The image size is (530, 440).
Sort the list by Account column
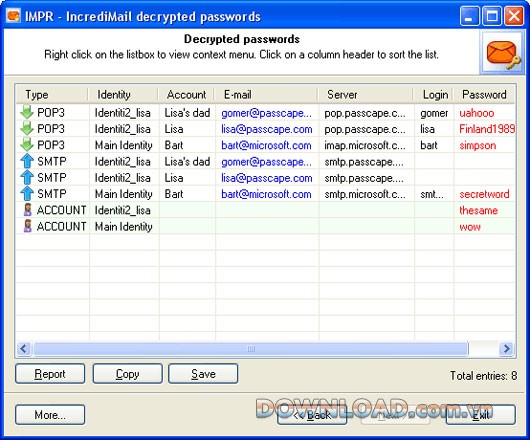pyautogui.click(x=187, y=95)
